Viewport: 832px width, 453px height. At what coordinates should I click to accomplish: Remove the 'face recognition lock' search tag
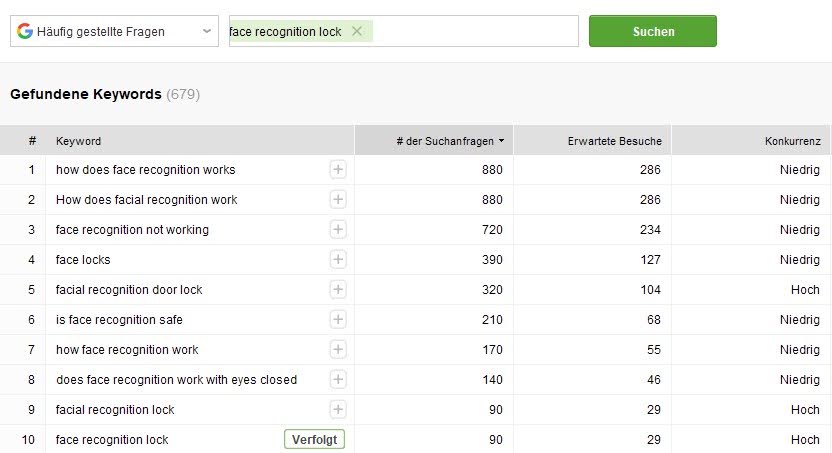point(357,31)
